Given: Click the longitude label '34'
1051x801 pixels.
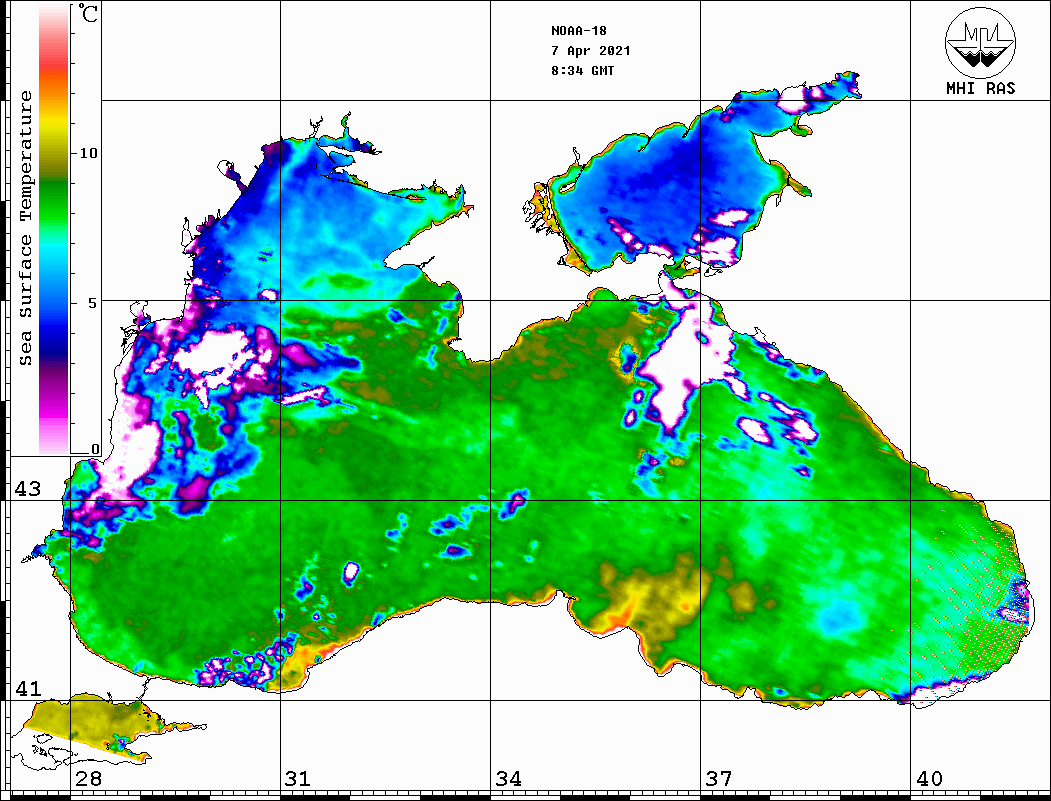Looking at the screenshot, I should point(508,778).
